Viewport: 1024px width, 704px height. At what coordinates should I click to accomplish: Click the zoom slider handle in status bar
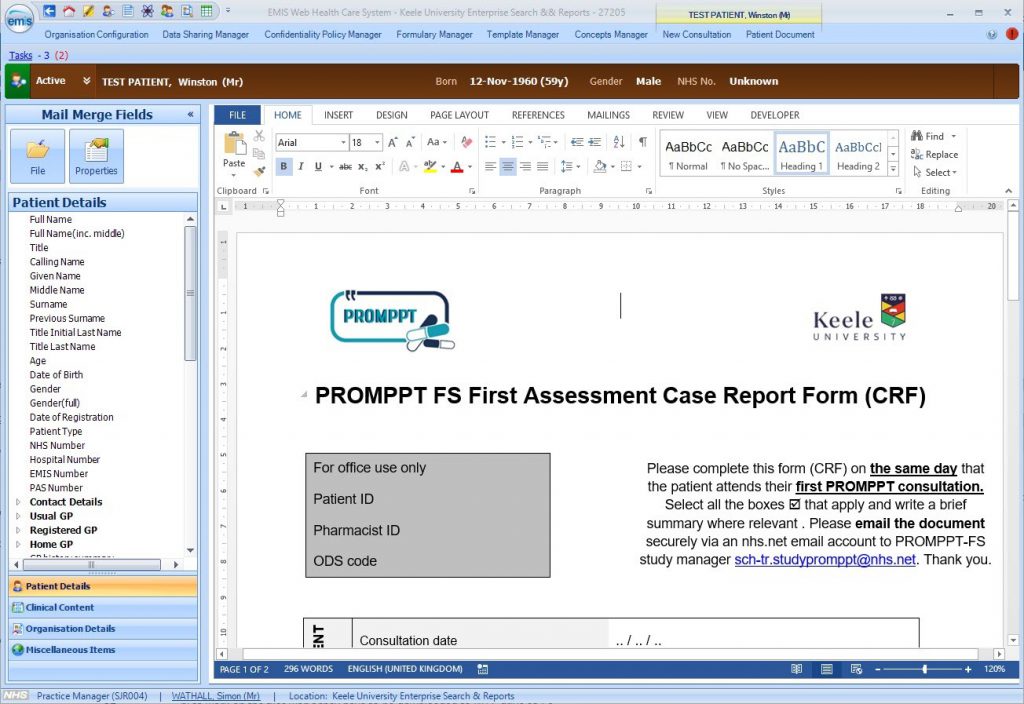[x=925, y=669]
